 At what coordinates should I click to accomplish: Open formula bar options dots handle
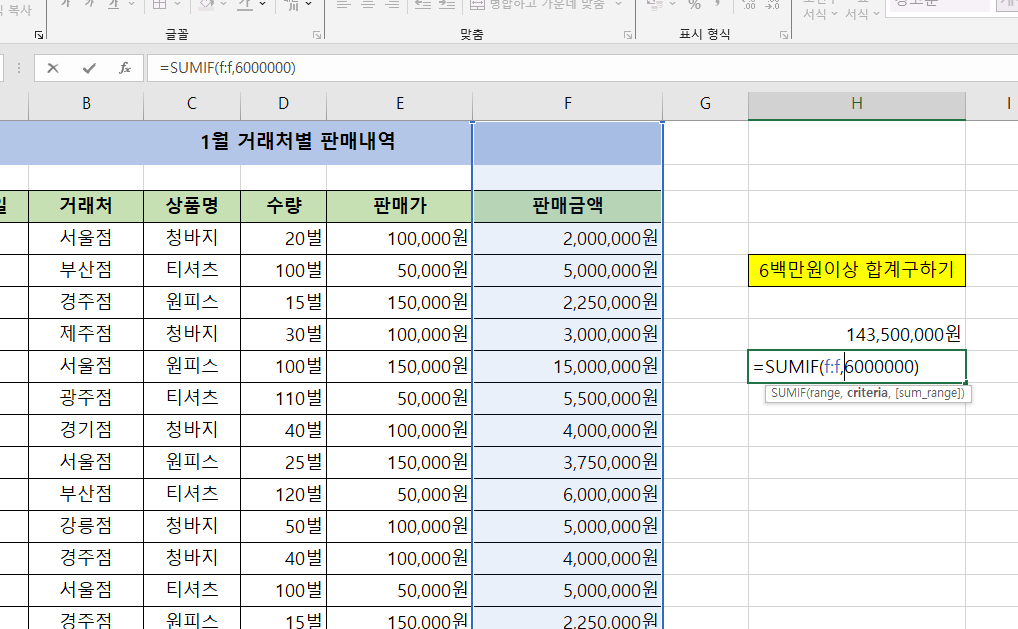tap(19, 68)
